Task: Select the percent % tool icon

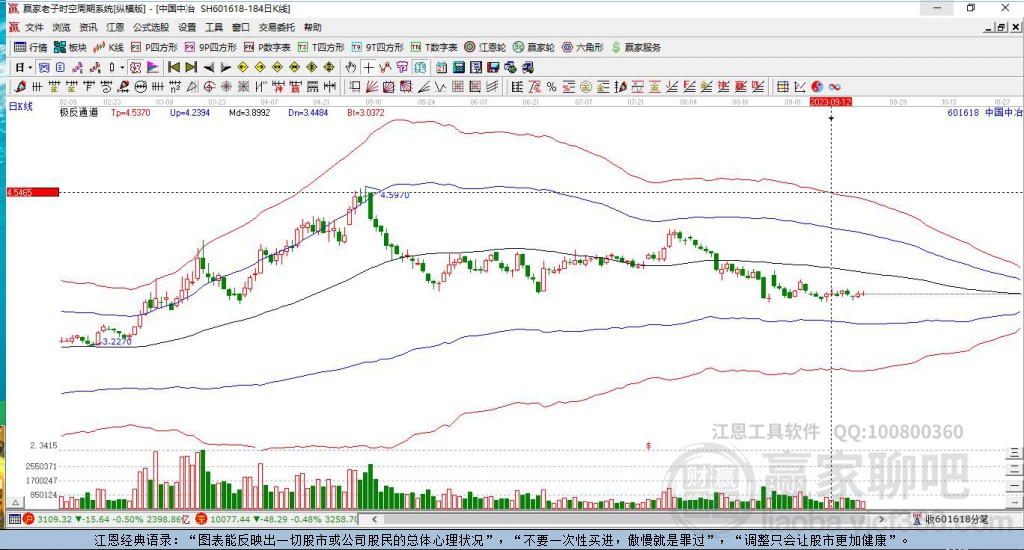Action: [x=551, y=87]
